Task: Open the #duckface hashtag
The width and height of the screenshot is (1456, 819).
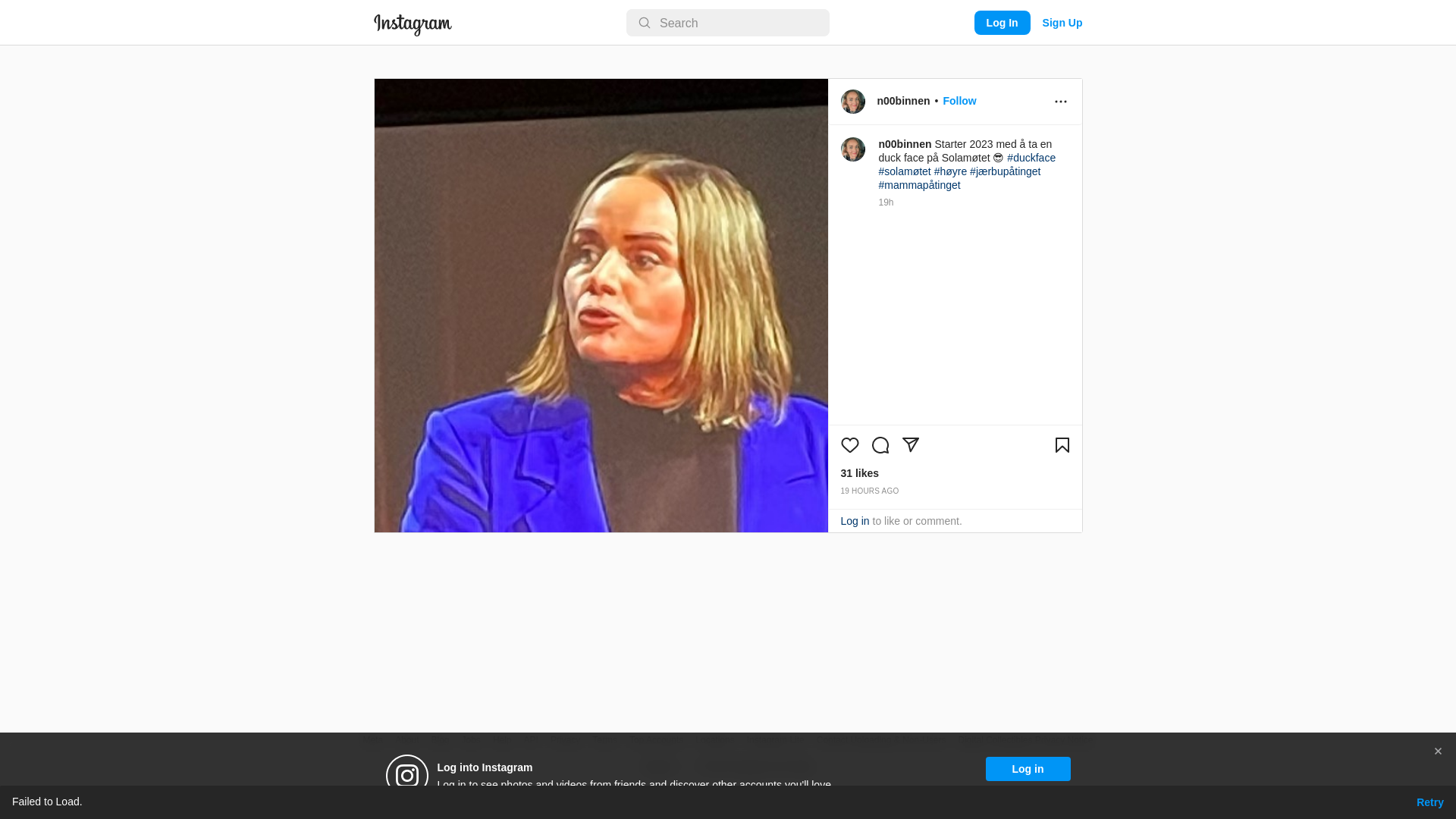Action: point(1031,158)
